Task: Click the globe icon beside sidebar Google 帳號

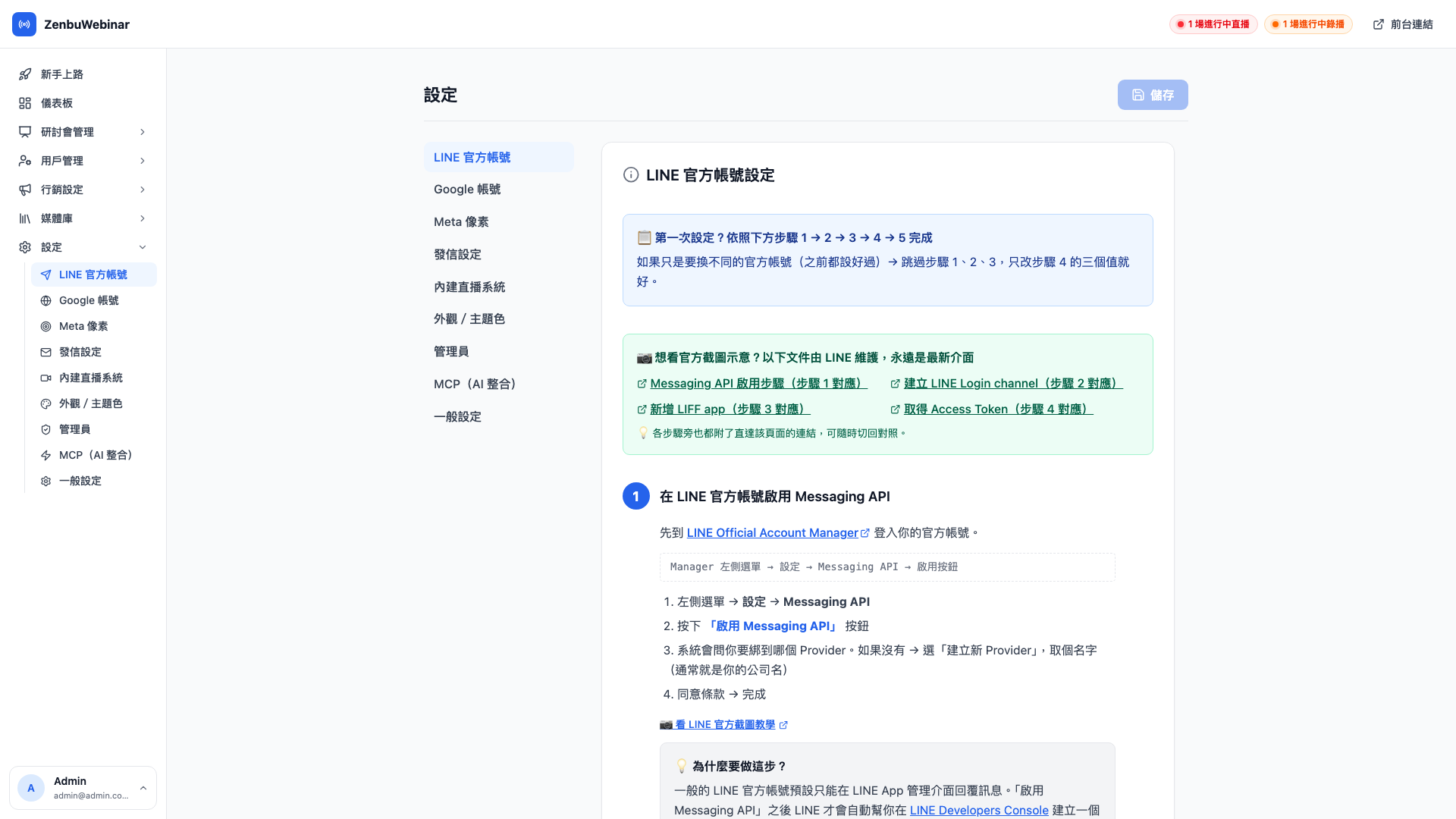Action: tap(46, 300)
